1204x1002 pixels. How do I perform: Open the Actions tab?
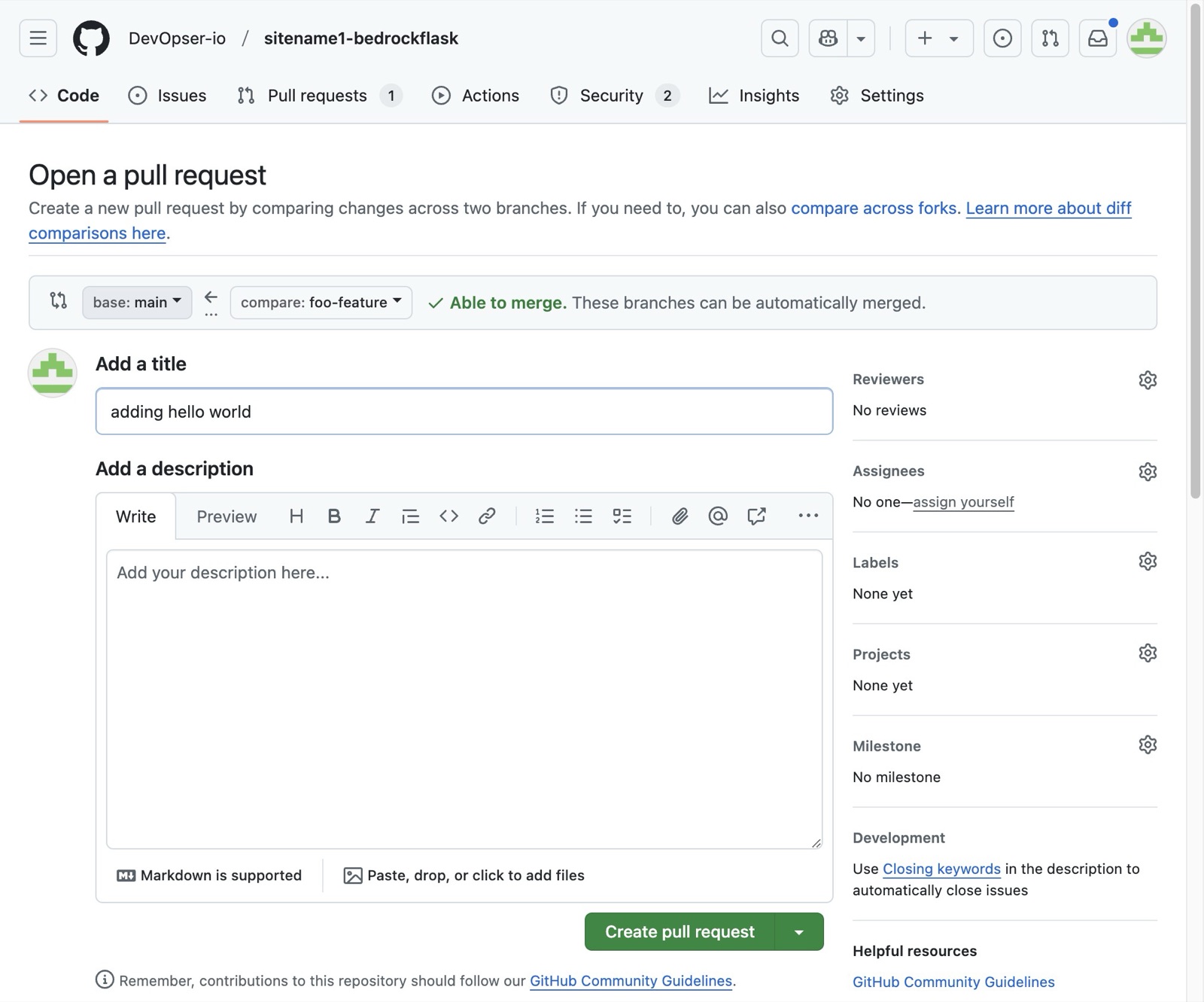[476, 96]
